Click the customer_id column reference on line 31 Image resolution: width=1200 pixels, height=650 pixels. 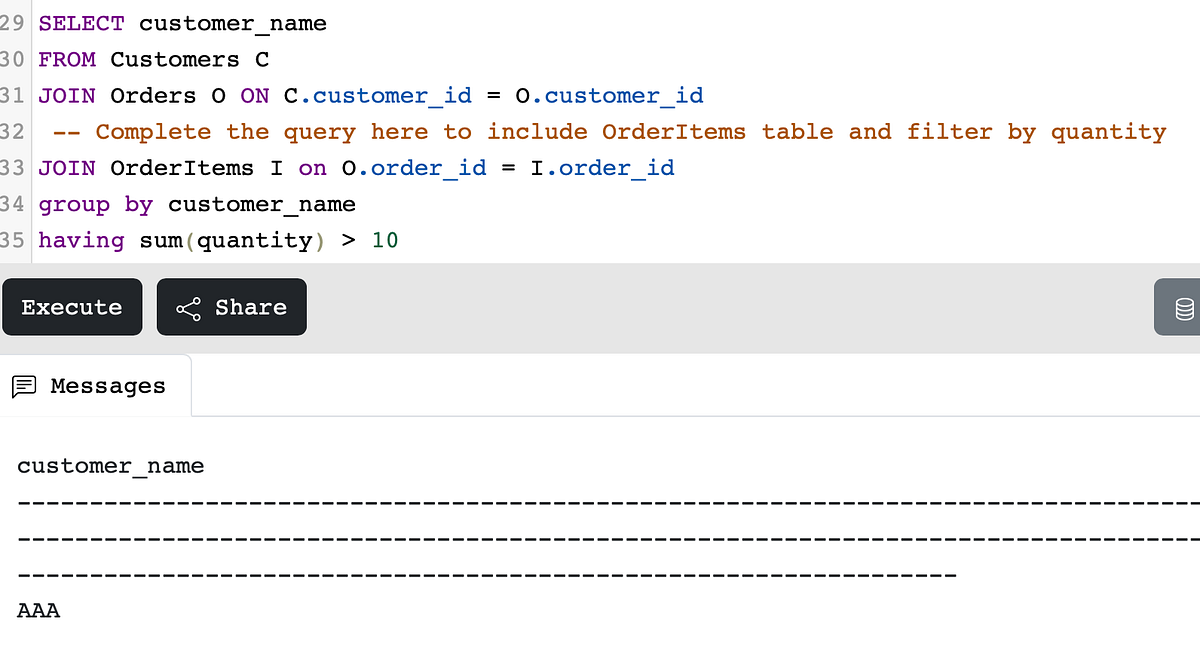388,95
